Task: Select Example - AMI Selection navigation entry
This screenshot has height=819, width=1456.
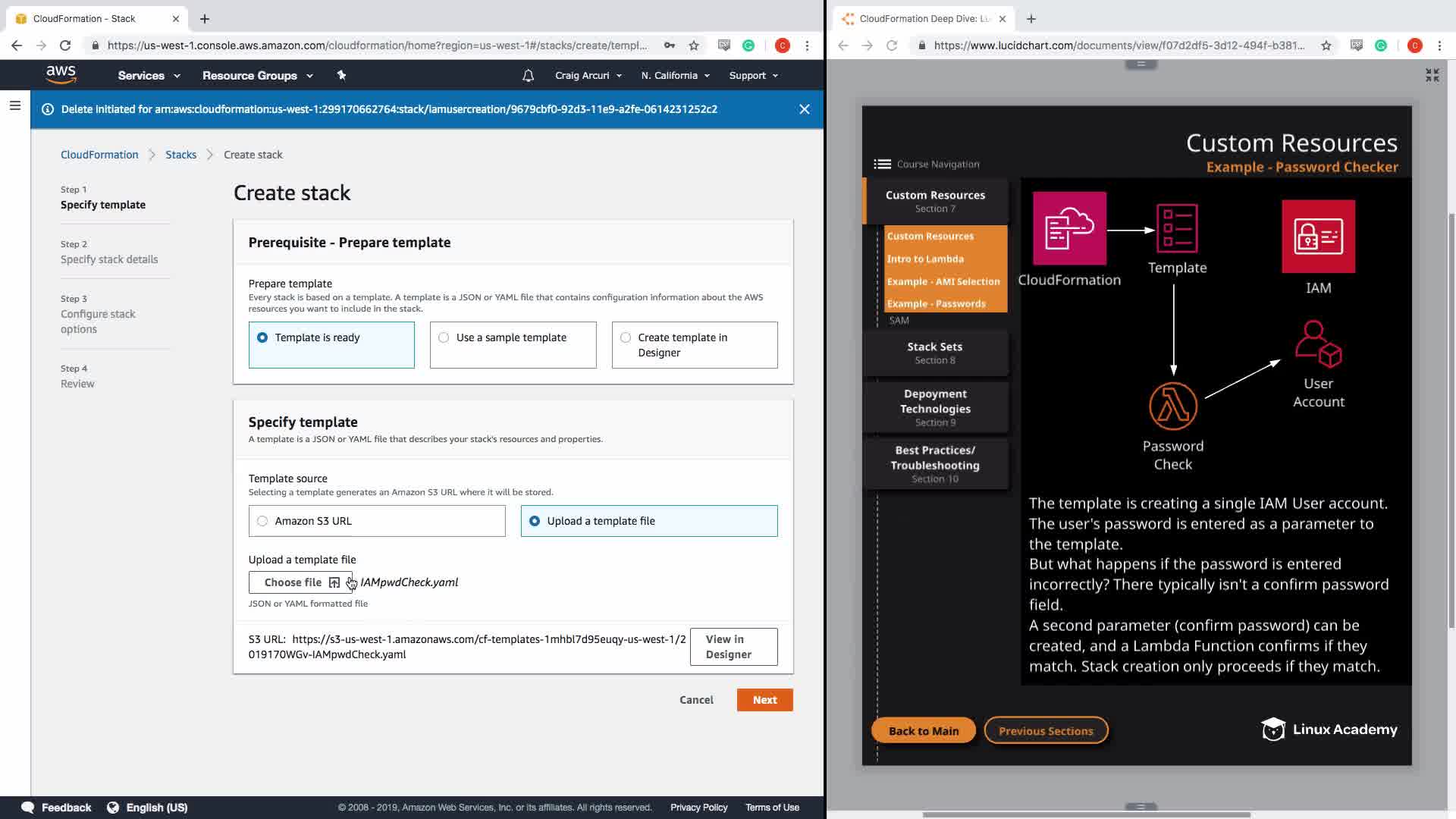Action: 943,281
